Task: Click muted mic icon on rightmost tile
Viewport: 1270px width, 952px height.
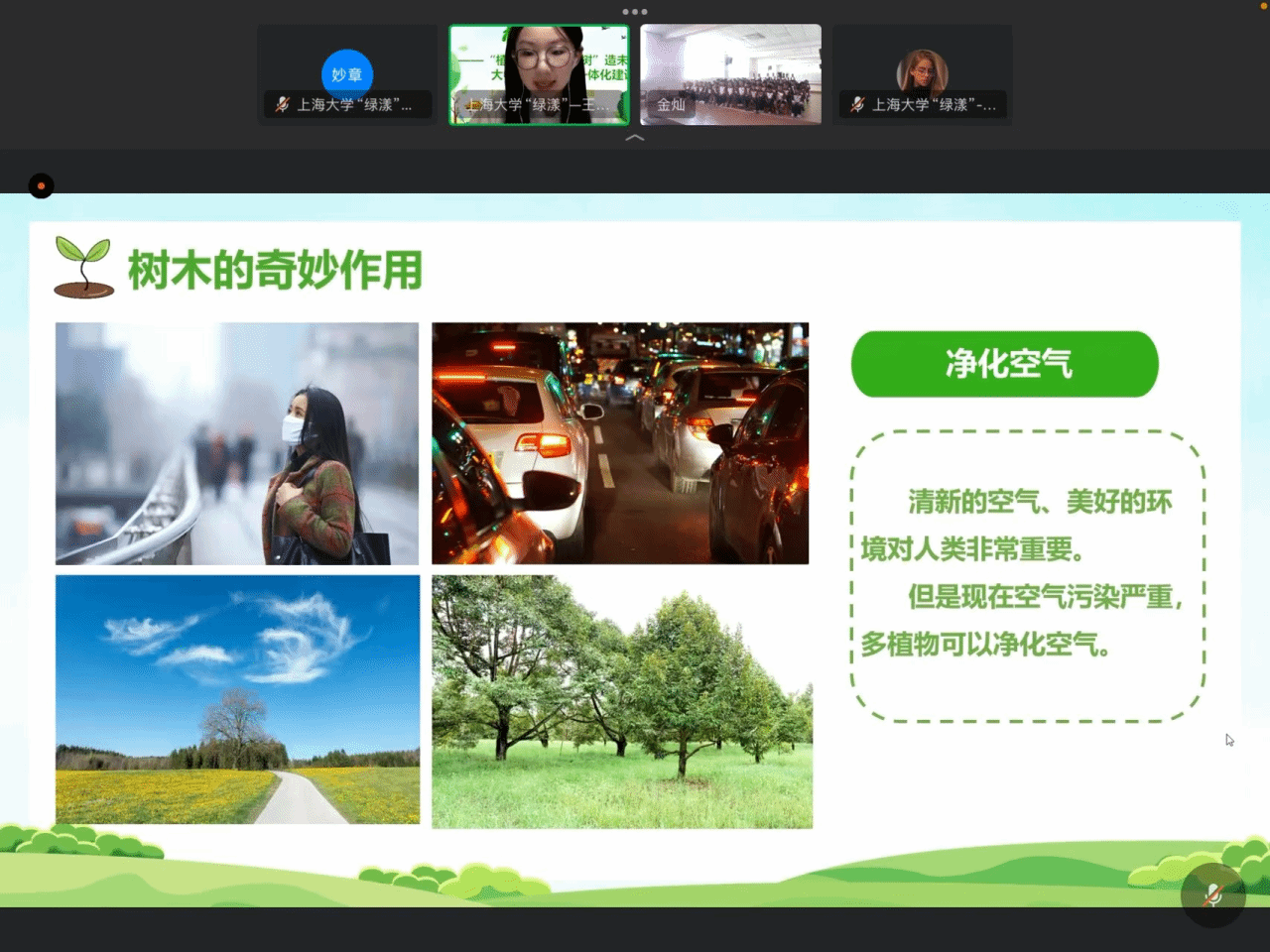Action: coord(857,104)
